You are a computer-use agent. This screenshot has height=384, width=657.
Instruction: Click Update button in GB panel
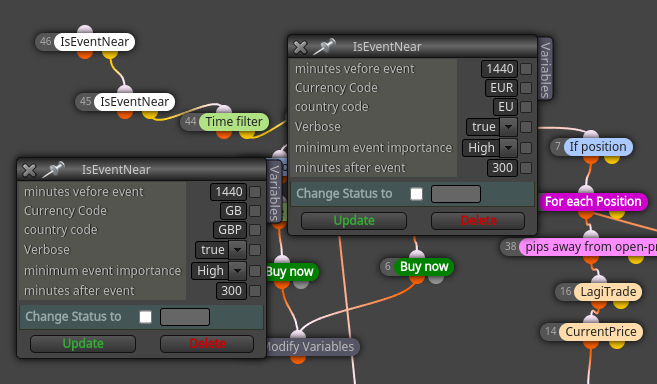[83, 344]
